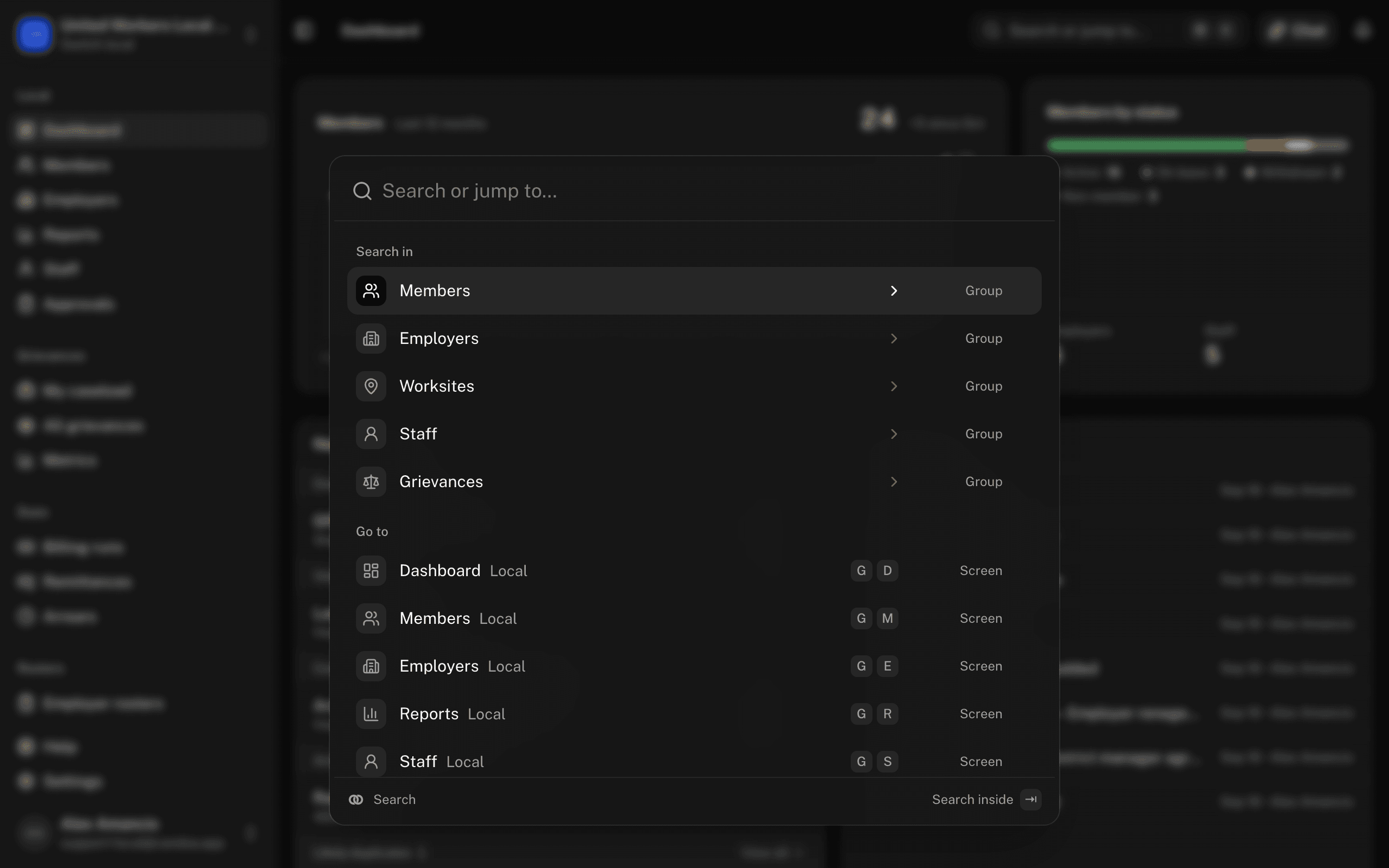Screen dimensions: 1389x868
Task: Go to Members Local screen
Action: pos(694,618)
